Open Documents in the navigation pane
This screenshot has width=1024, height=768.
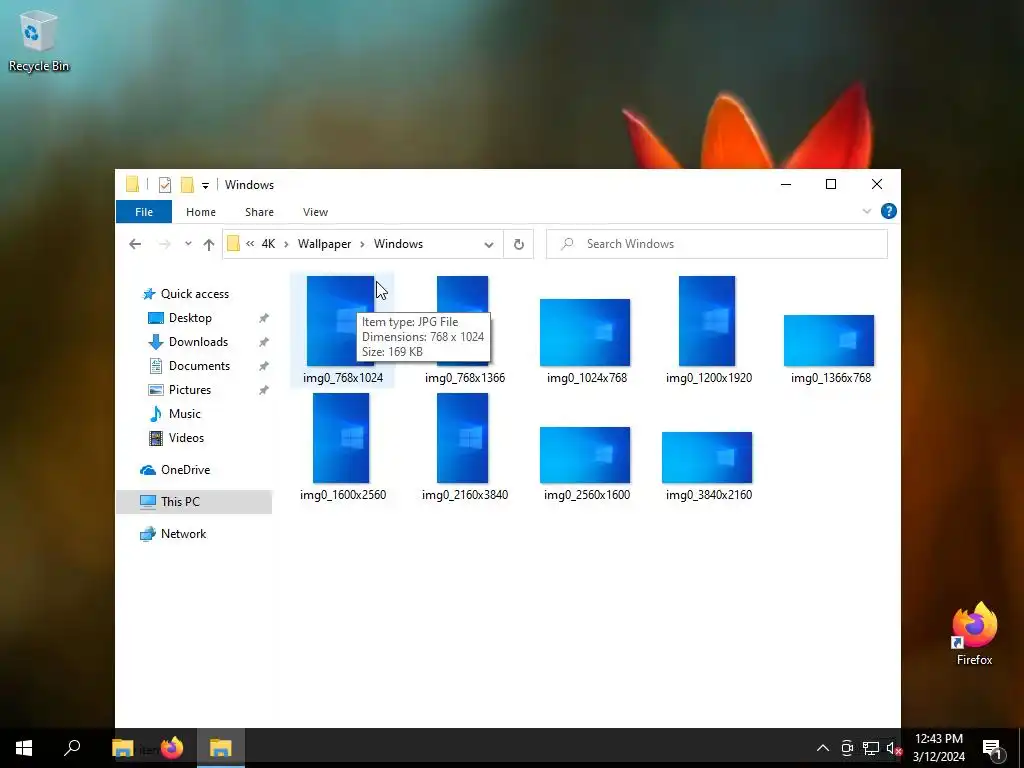coord(199,366)
